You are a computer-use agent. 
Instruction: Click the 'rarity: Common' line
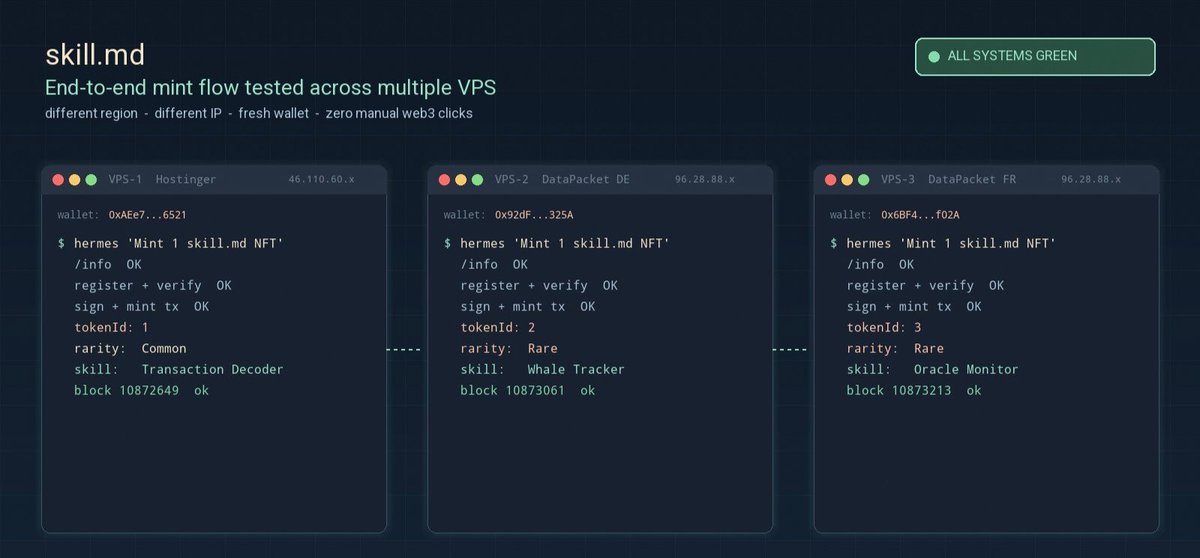pos(130,348)
